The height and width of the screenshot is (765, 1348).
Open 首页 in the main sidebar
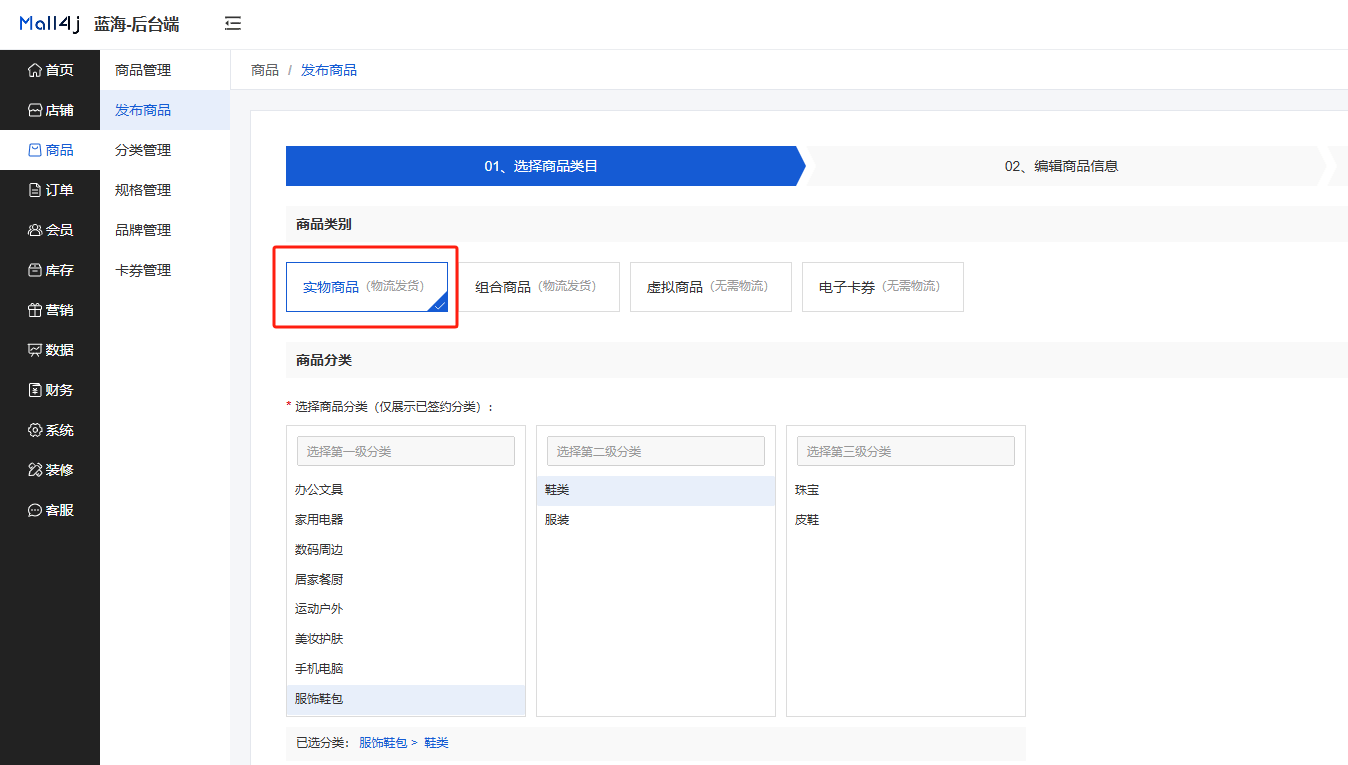pos(50,70)
